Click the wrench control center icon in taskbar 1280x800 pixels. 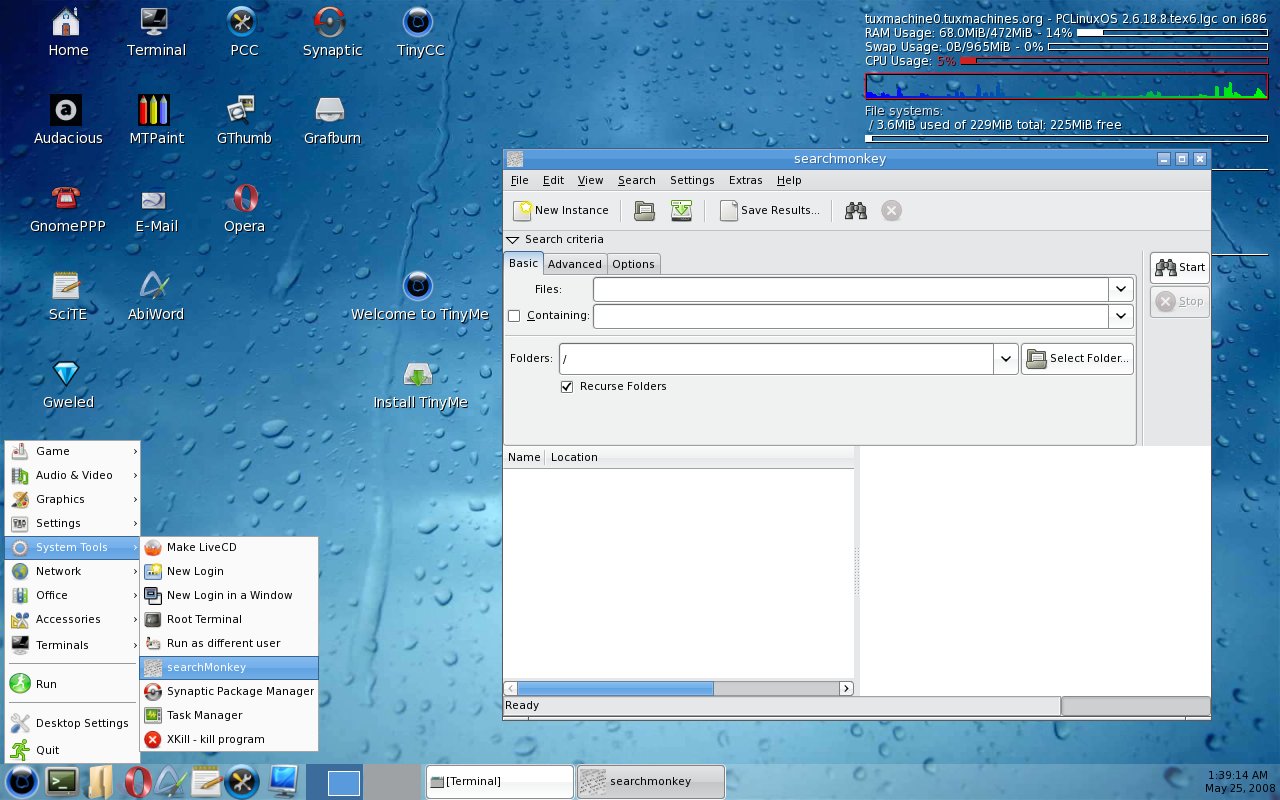click(x=240, y=780)
